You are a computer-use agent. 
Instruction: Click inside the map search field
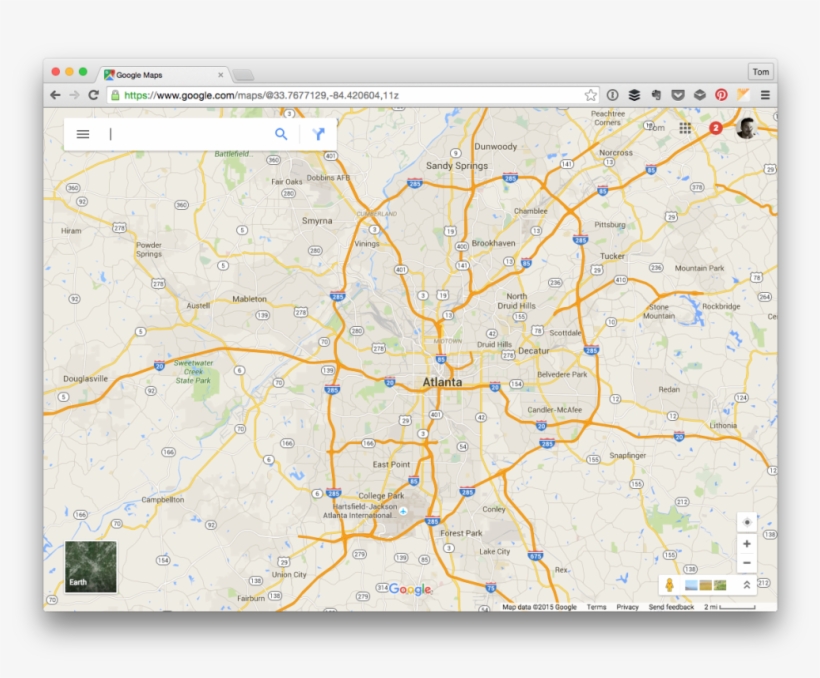[x=180, y=133]
